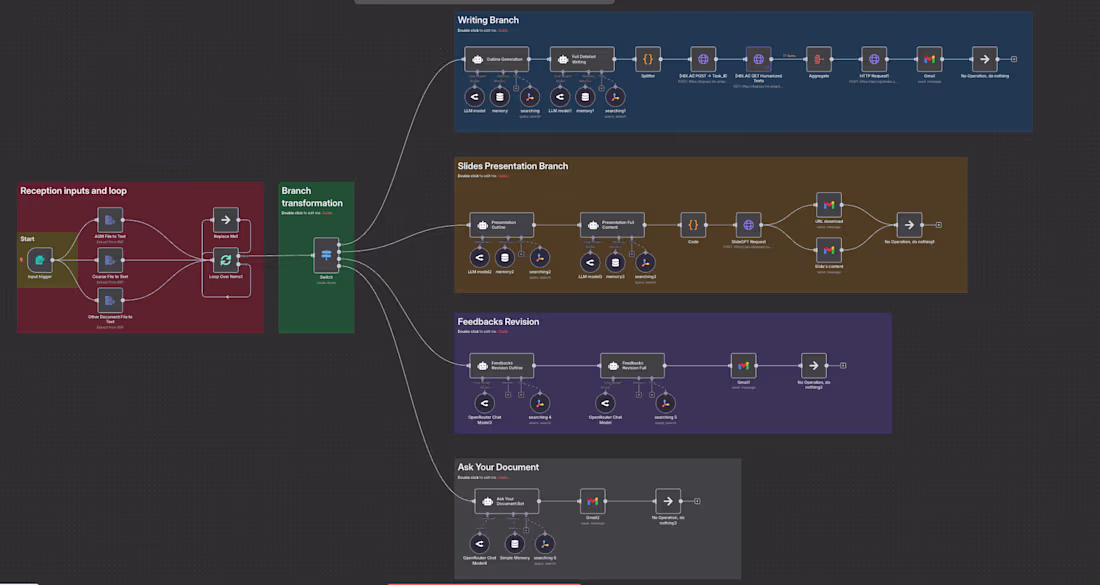Image resolution: width=1100 pixels, height=585 pixels.
Task: Open the Presentation Outline agent node
Action: tap(502, 225)
